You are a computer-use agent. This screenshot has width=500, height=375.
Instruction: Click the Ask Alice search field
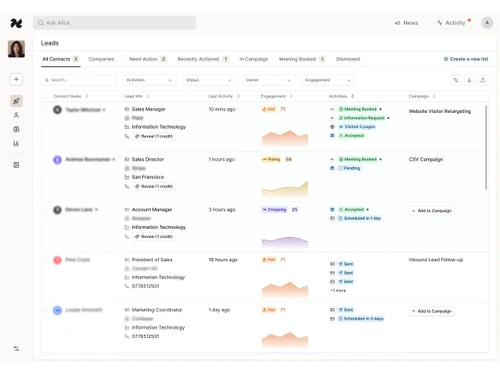pyautogui.click(x=114, y=23)
